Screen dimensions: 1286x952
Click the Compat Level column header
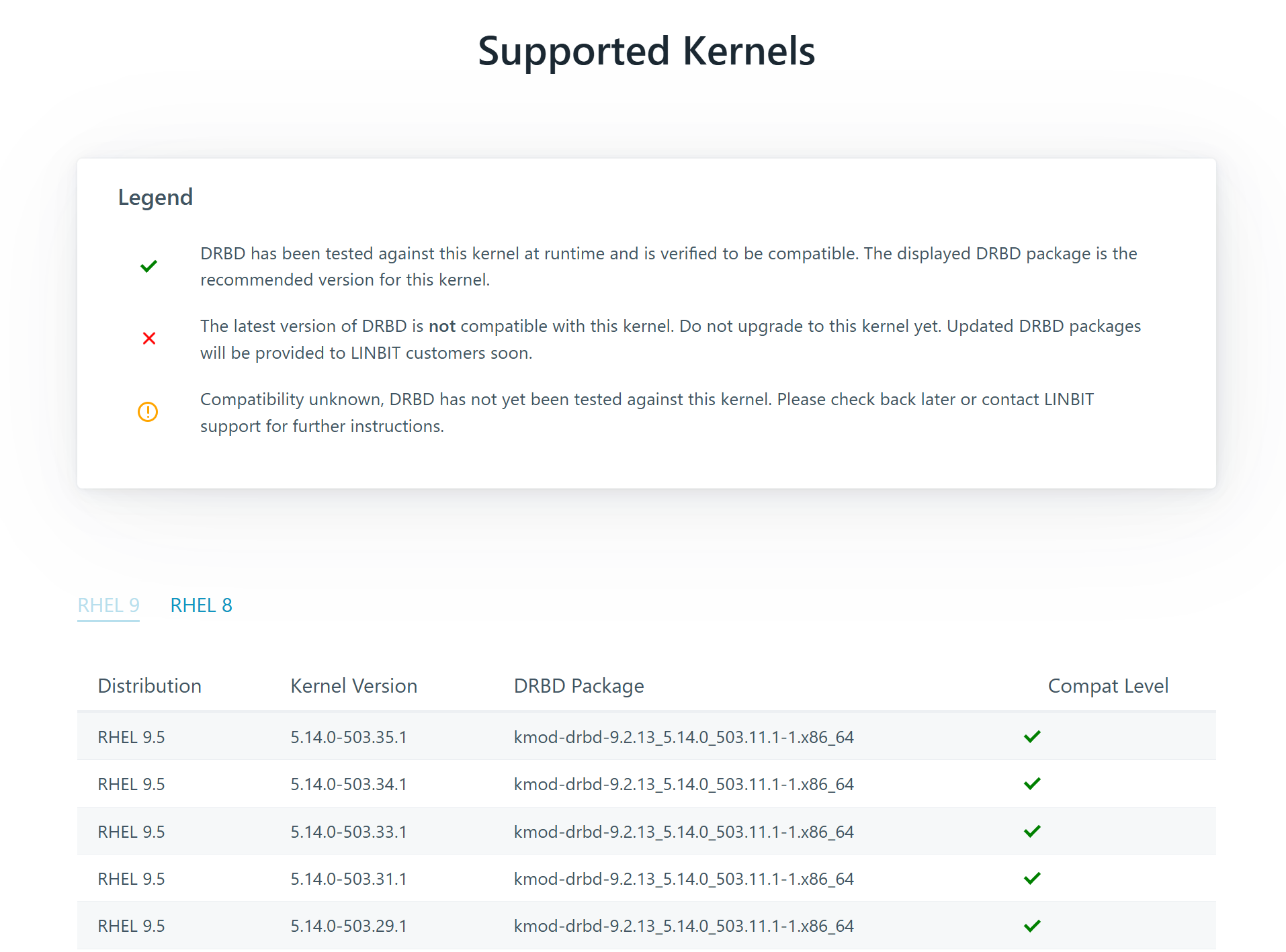[x=1107, y=686]
